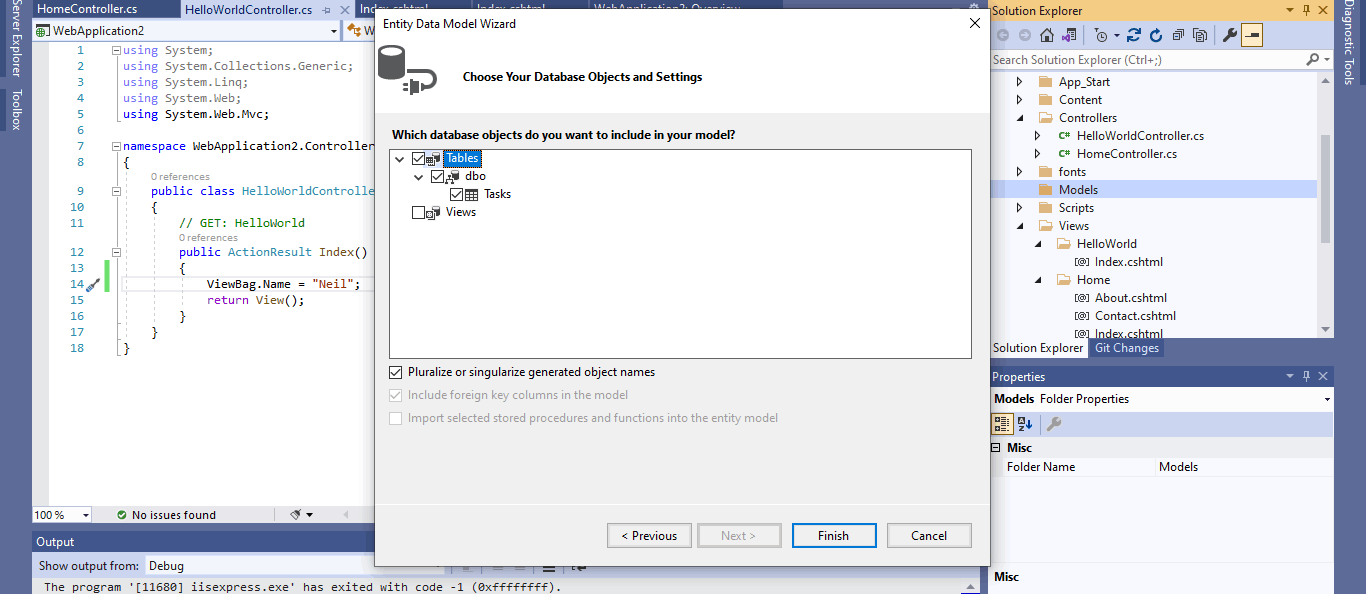Expand the fonts folder
This screenshot has height=594, width=1366.
coord(1020,172)
